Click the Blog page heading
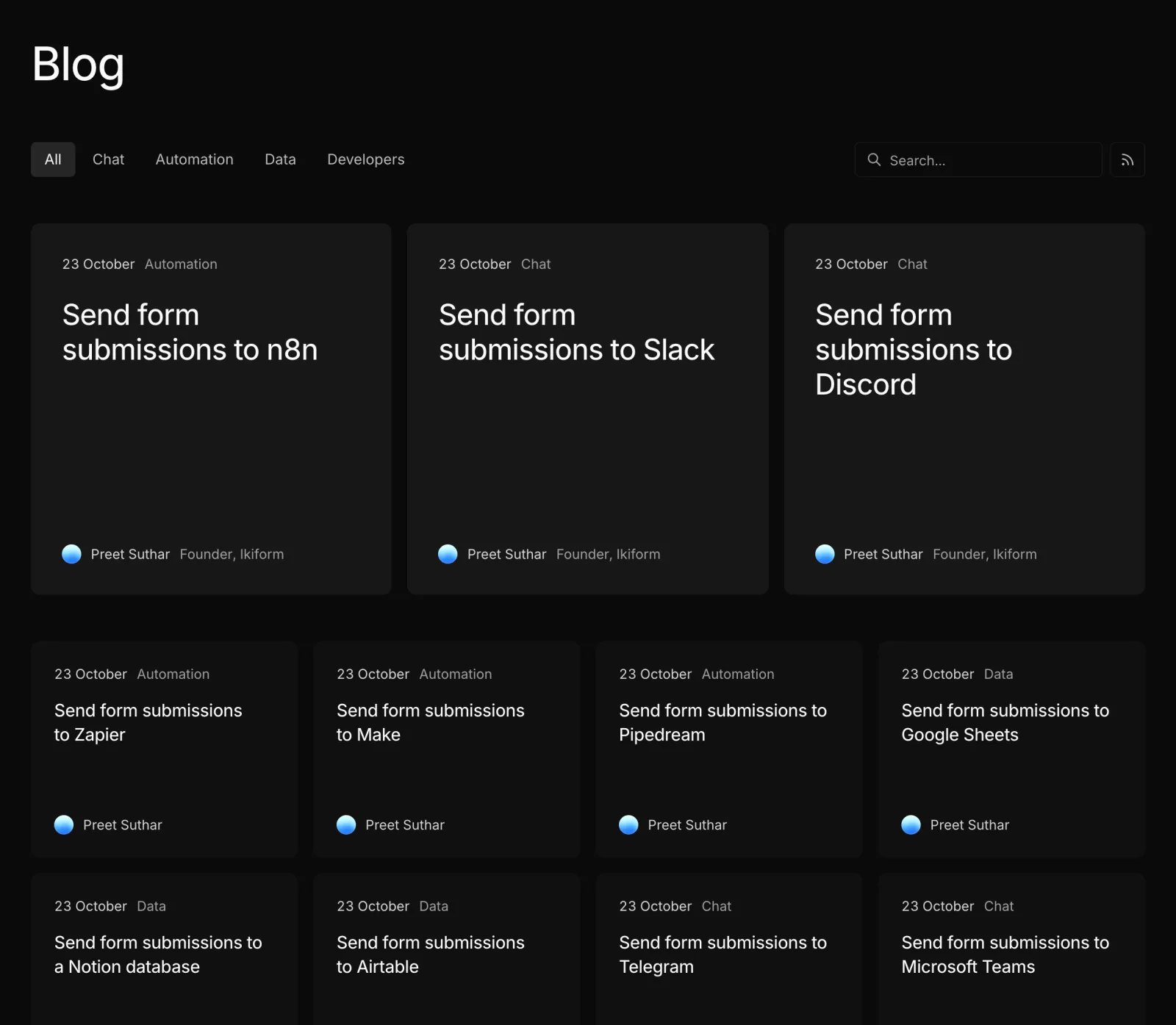 click(x=78, y=65)
